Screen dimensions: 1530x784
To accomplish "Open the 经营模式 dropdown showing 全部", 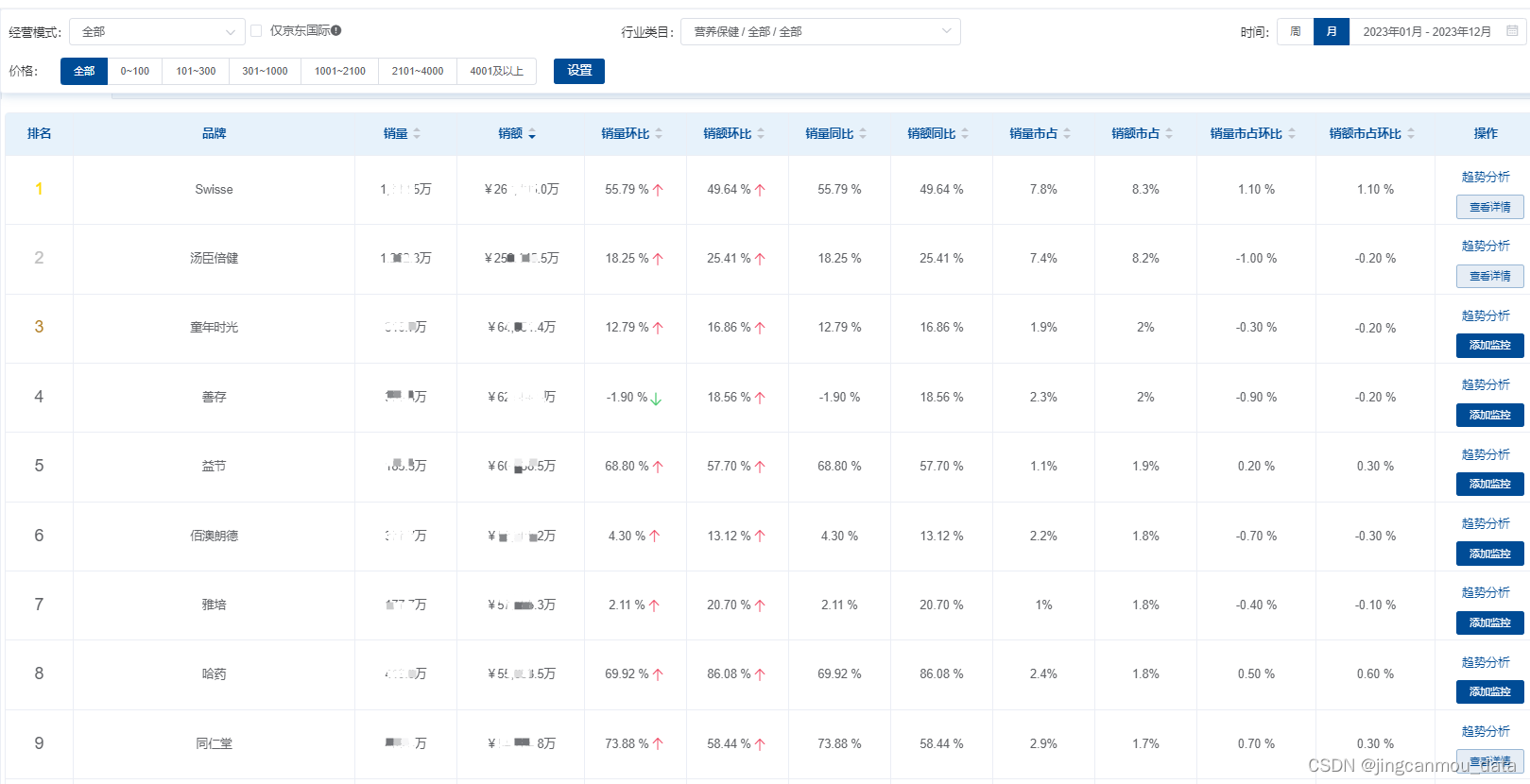I will (x=157, y=32).
